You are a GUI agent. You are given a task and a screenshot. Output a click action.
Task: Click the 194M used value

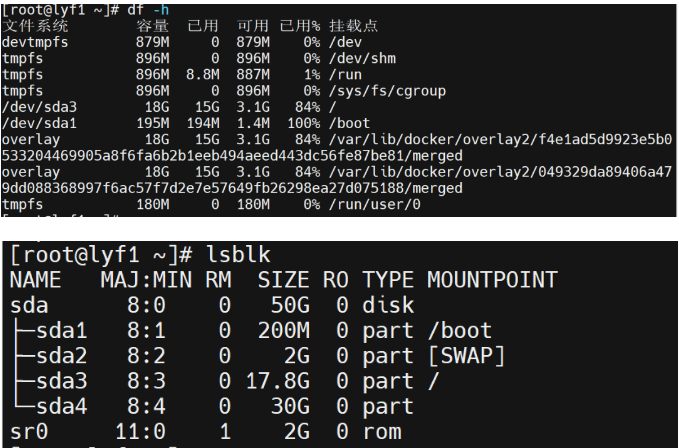point(203,123)
